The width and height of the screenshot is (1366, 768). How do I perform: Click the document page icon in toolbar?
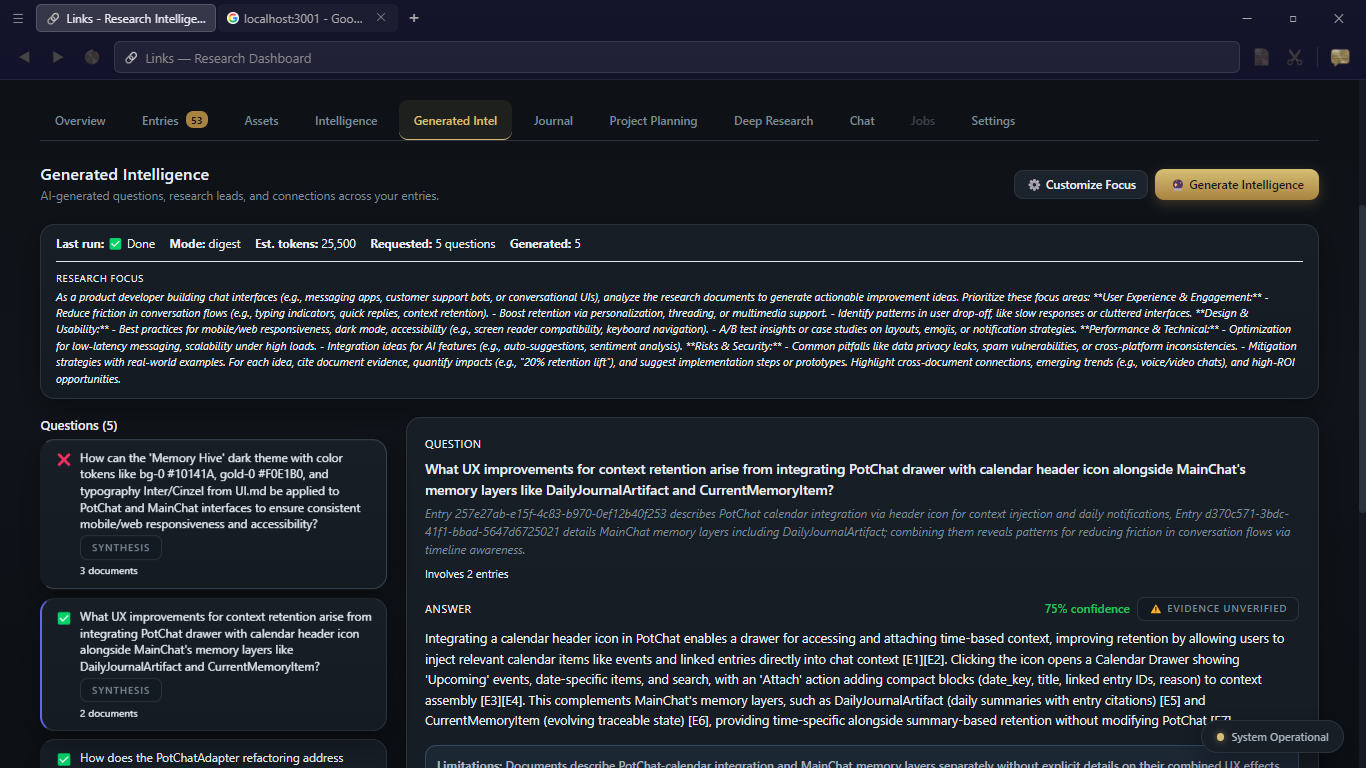(1262, 58)
